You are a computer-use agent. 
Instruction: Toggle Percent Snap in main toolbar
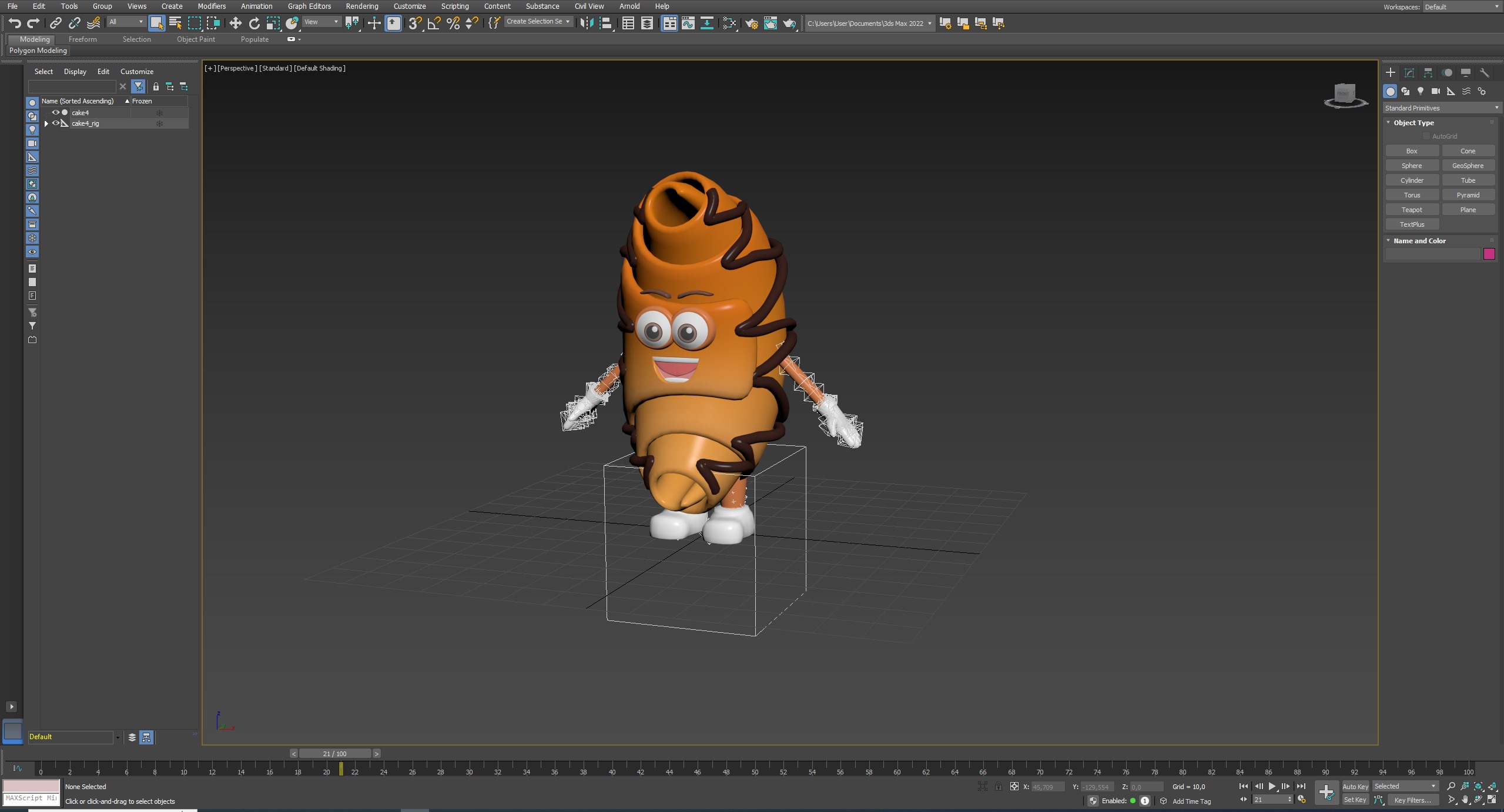tap(453, 23)
